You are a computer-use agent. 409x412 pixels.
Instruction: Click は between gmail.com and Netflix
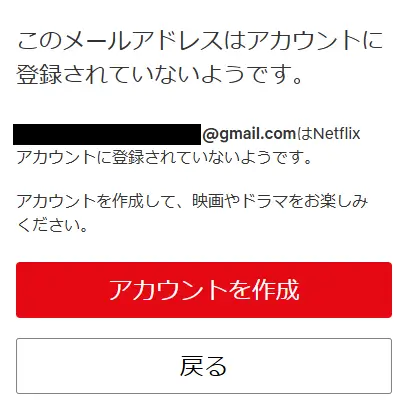[304, 134]
